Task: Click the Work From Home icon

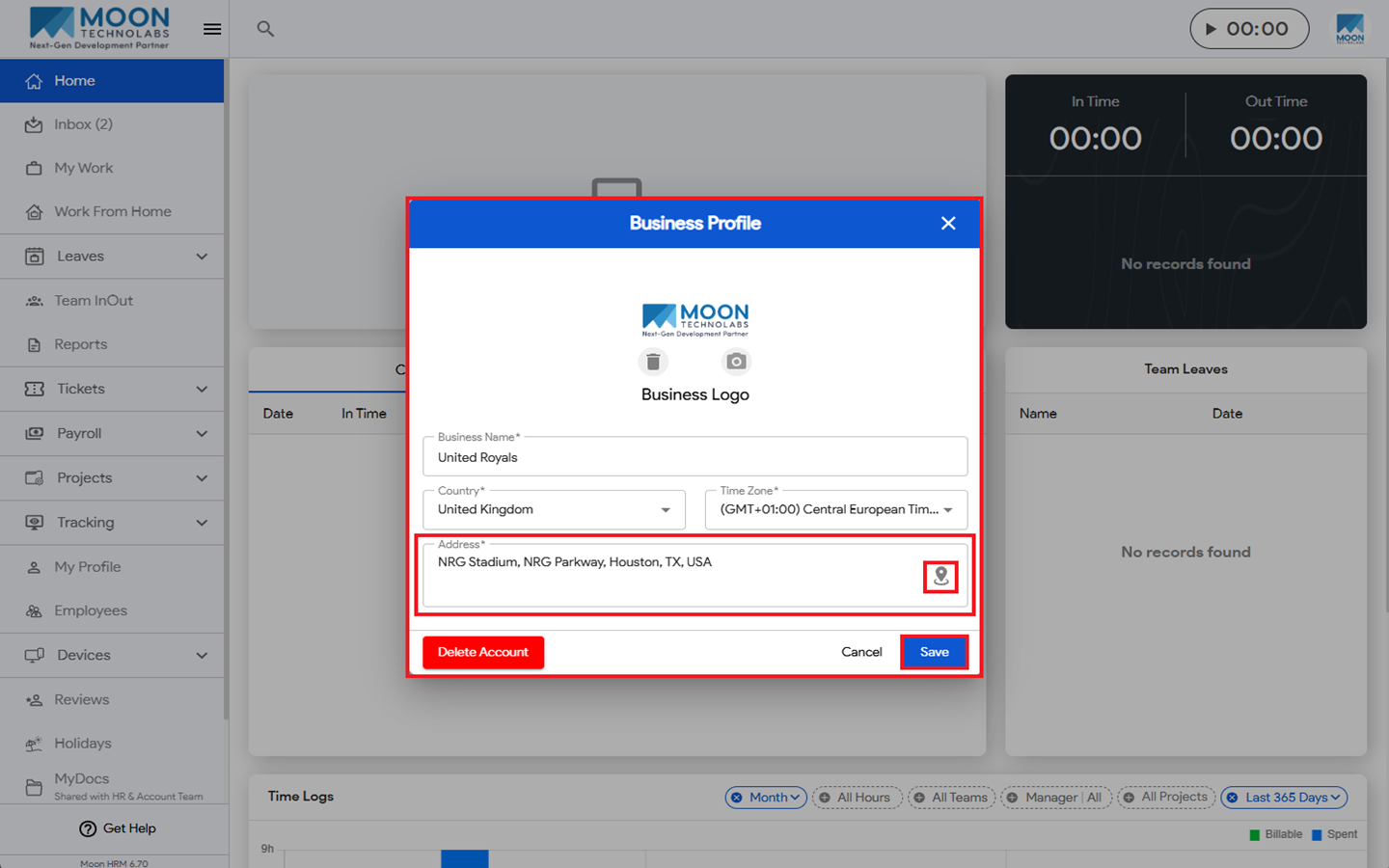Action: pyautogui.click(x=34, y=211)
